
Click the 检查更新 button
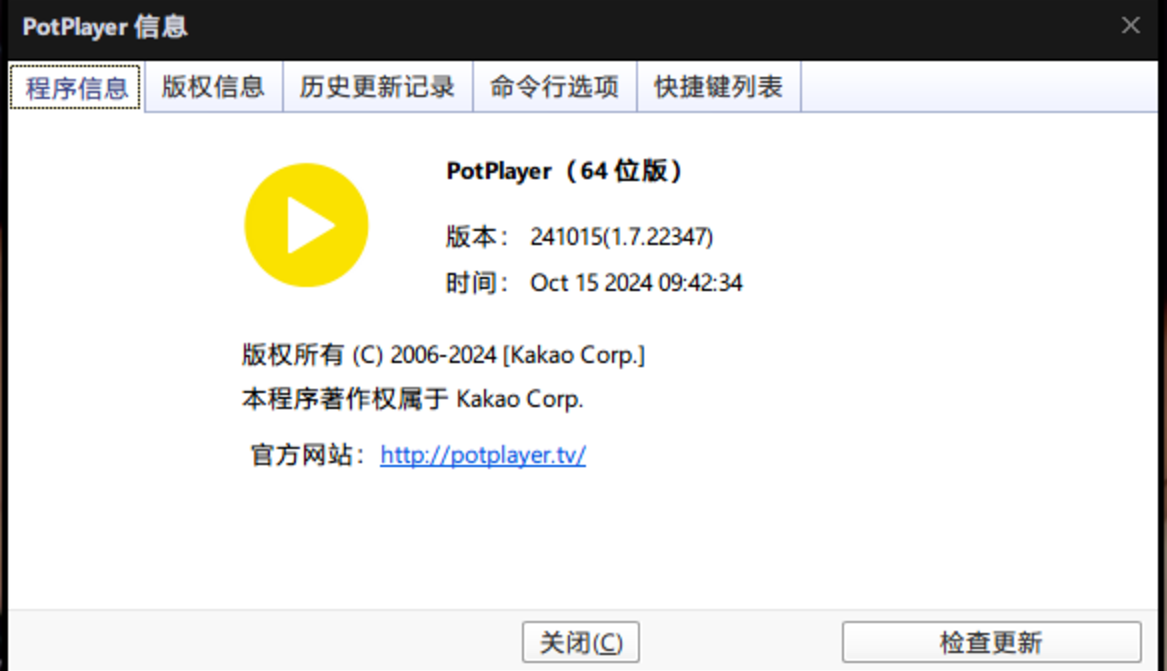click(991, 642)
